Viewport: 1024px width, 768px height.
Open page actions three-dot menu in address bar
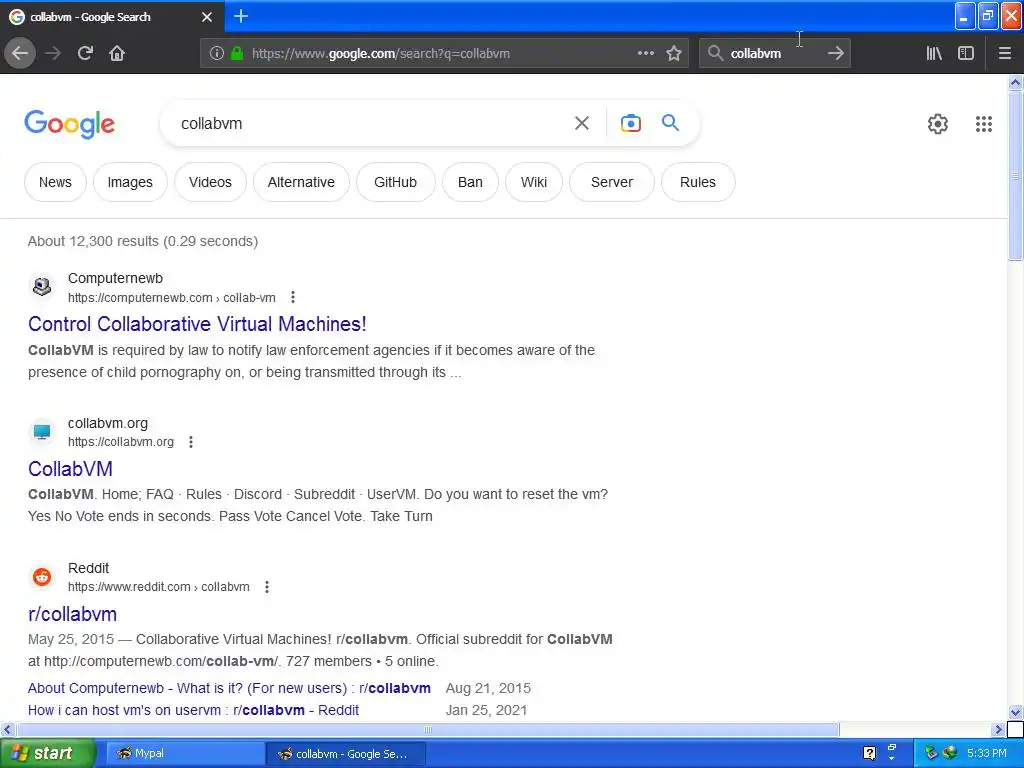pos(645,53)
